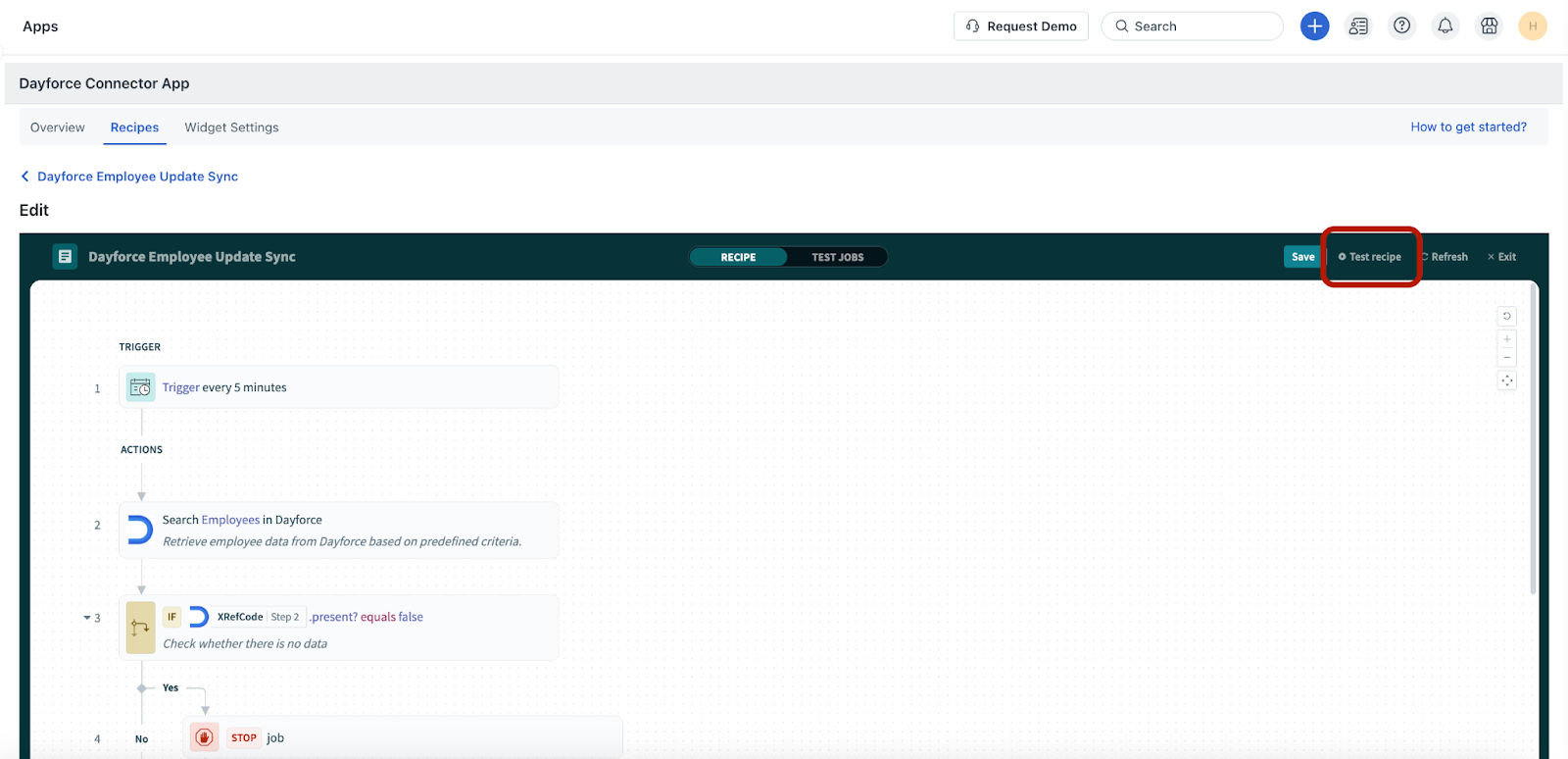Click Request Demo button
This screenshot has width=1568, height=759.
1021,26
